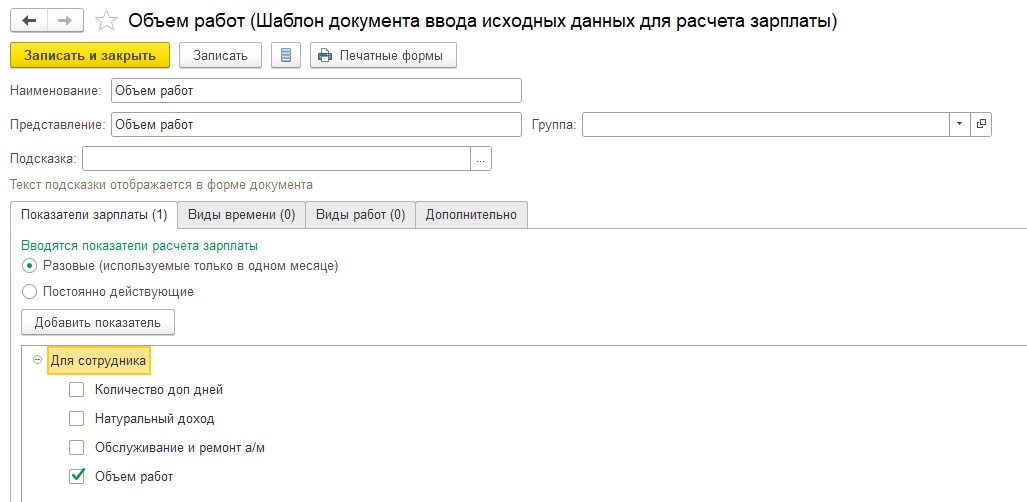Click the Добавить показатель button
Viewport: 1027px width, 502px height.
tap(98, 322)
